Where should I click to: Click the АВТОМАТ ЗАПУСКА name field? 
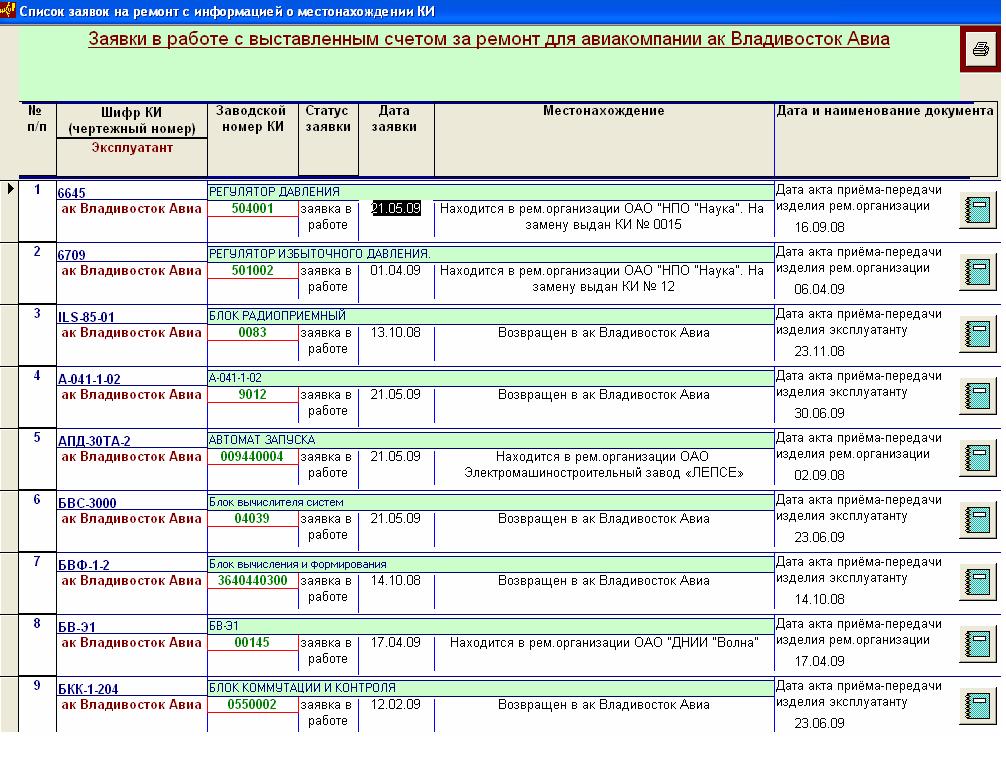coord(491,440)
